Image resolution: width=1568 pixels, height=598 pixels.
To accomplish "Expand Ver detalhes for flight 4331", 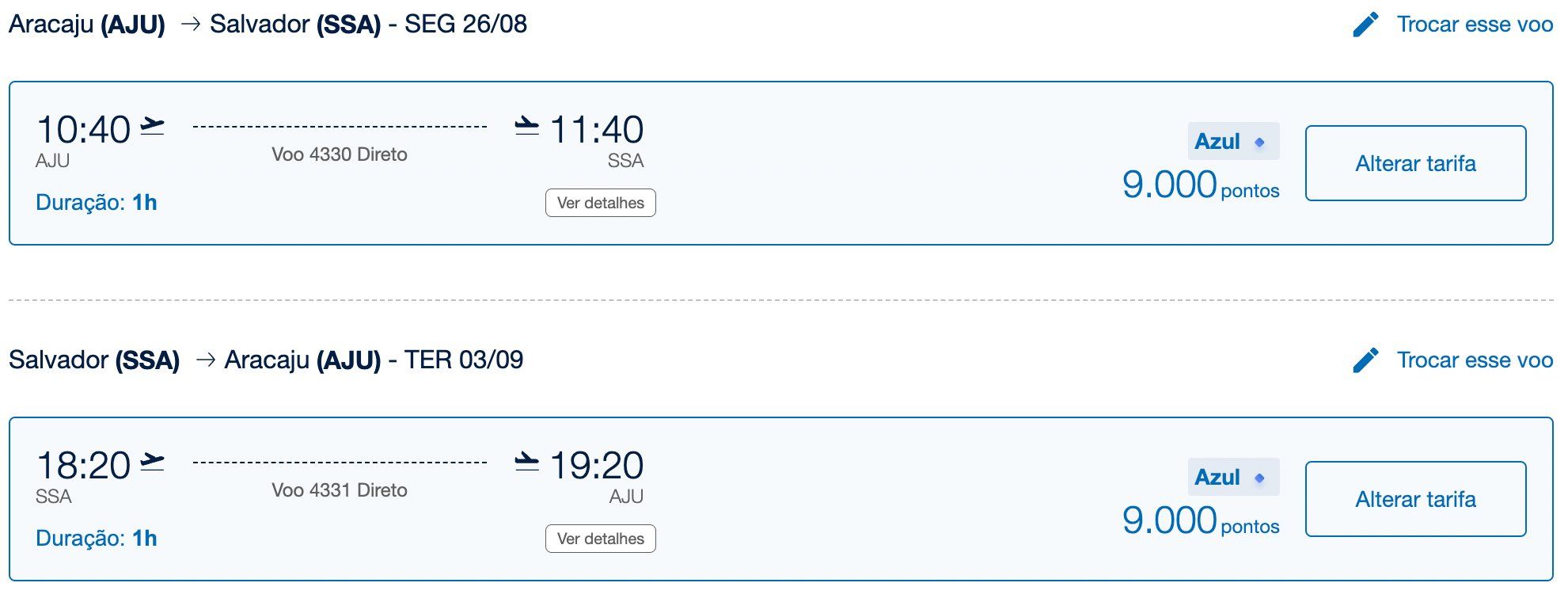I will (x=600, y=539).
